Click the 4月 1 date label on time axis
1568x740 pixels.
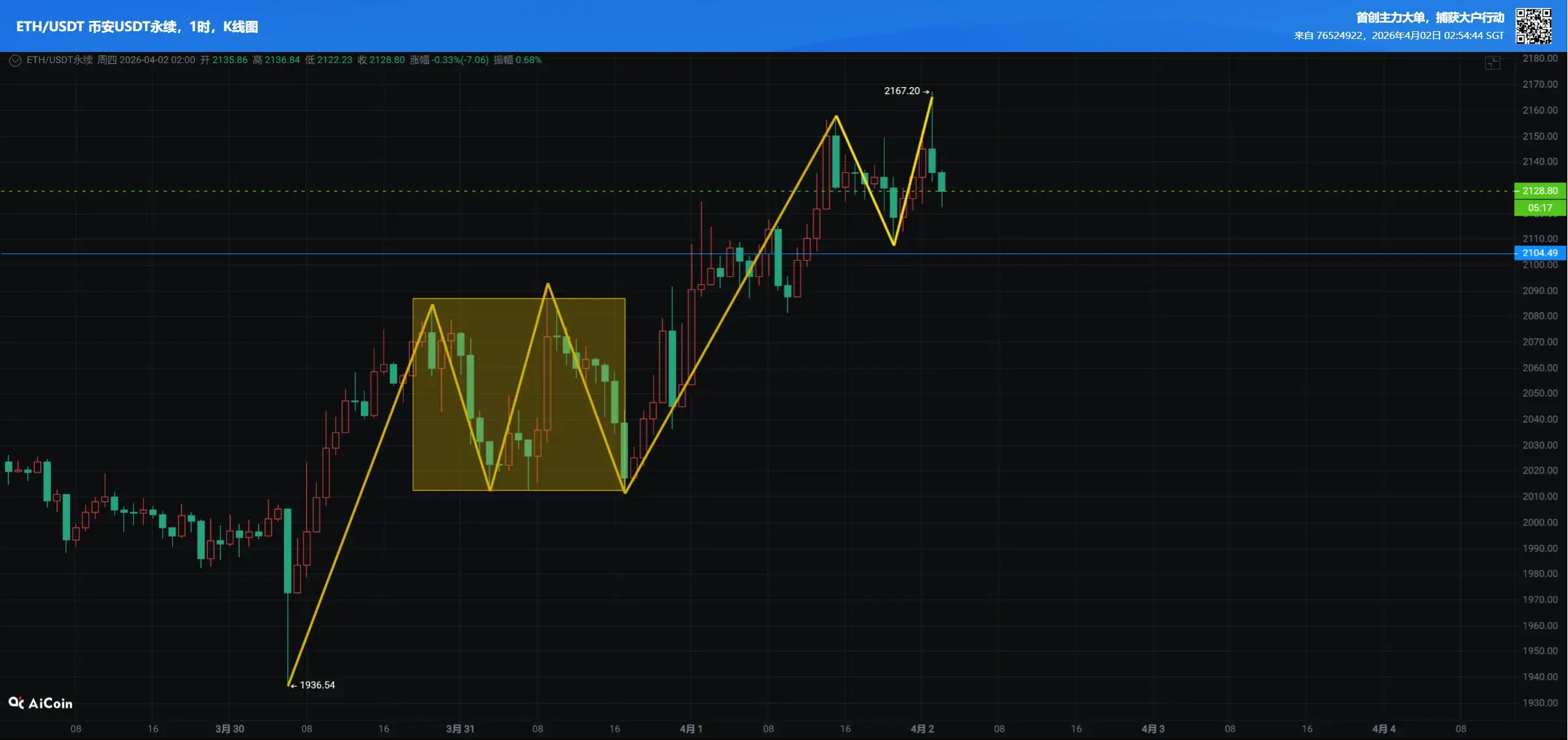(691, 729)
